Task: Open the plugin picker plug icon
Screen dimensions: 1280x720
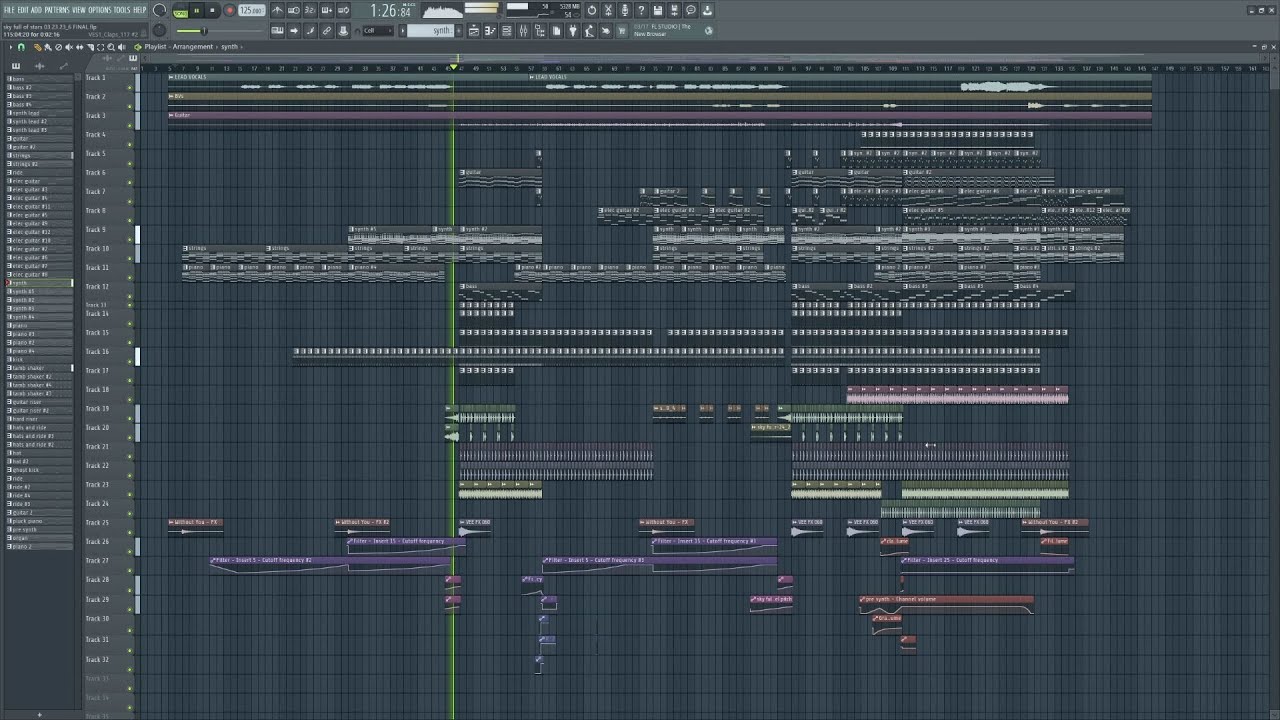Action: tap(573, 30)
